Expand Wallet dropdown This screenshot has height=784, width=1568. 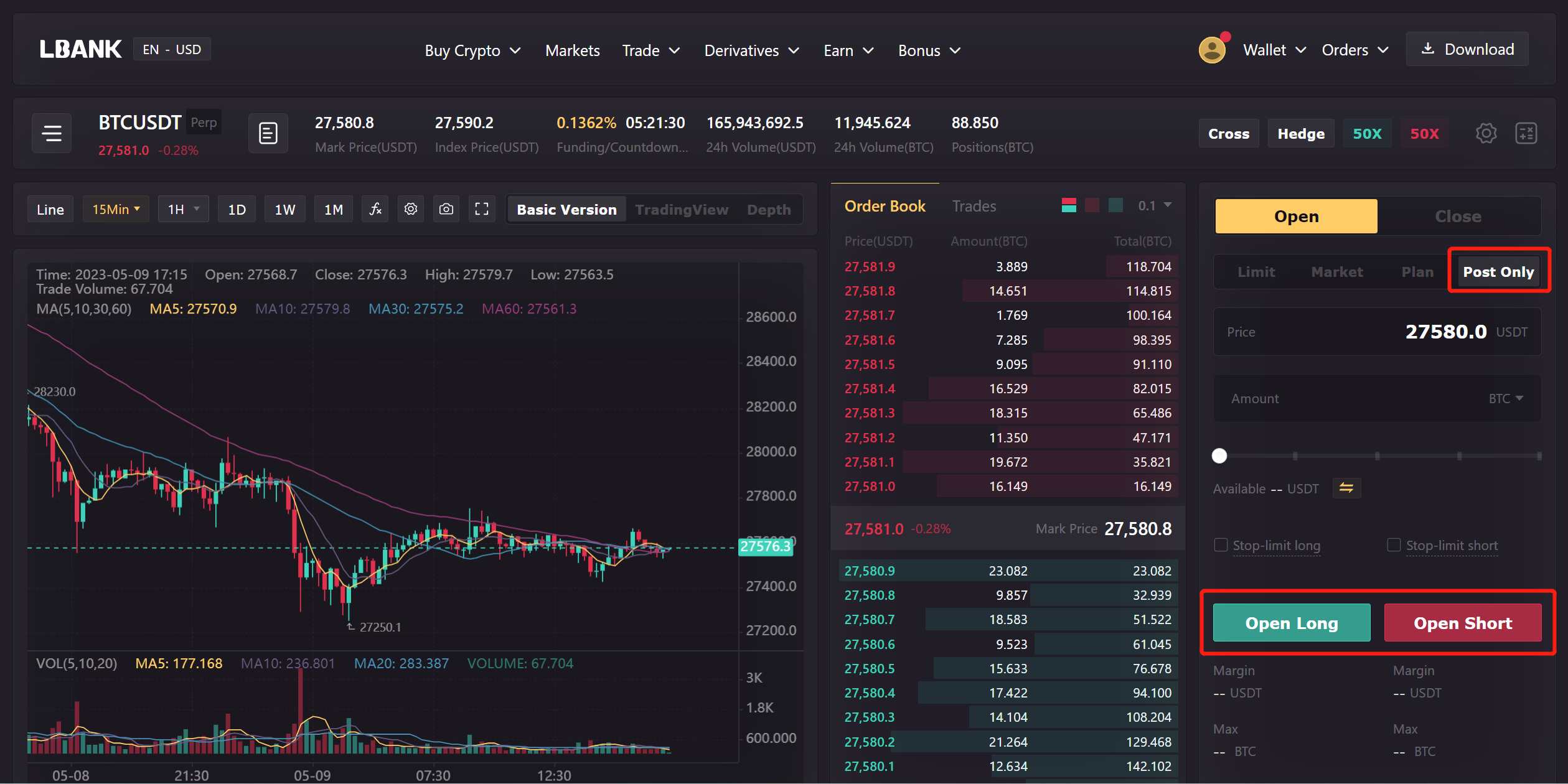[1274, 50]
